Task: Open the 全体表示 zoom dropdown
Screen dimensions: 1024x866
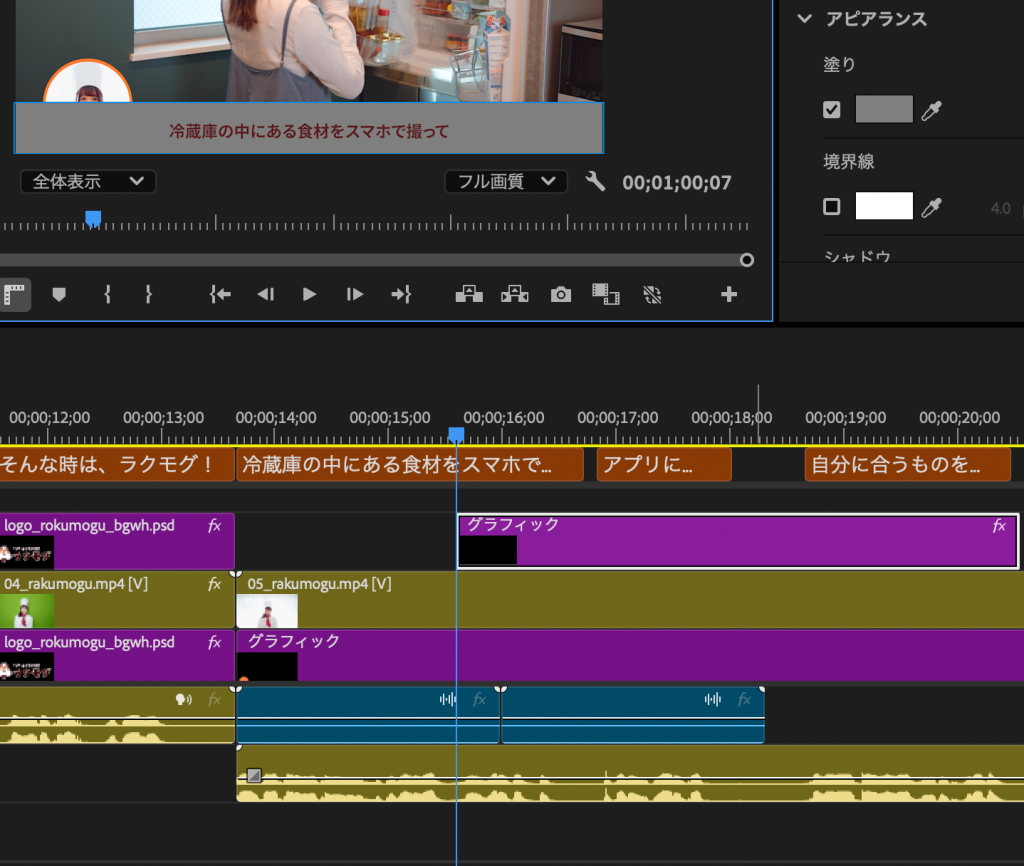Action: (88, 182)
